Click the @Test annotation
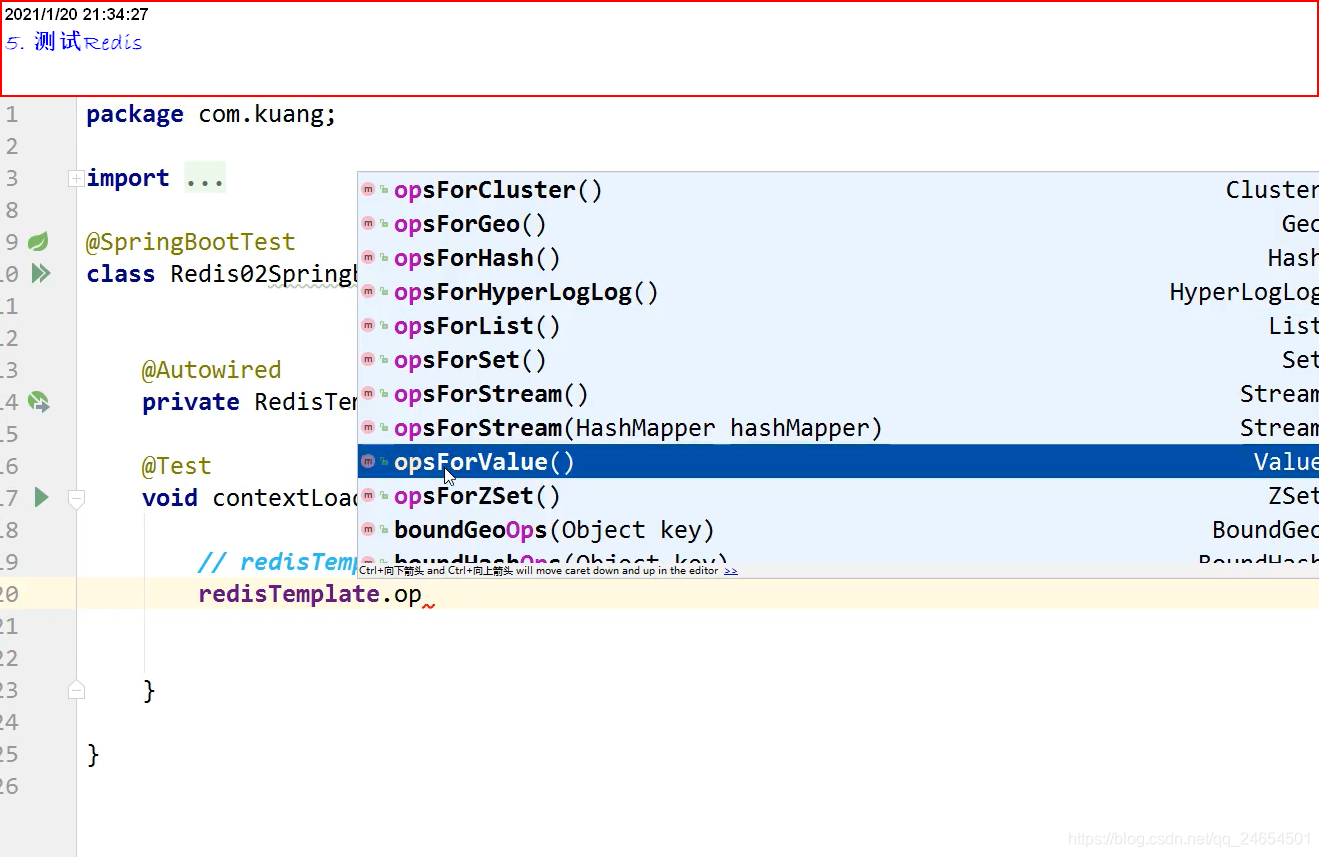The image size is (1319, 857). coord(176,466)
